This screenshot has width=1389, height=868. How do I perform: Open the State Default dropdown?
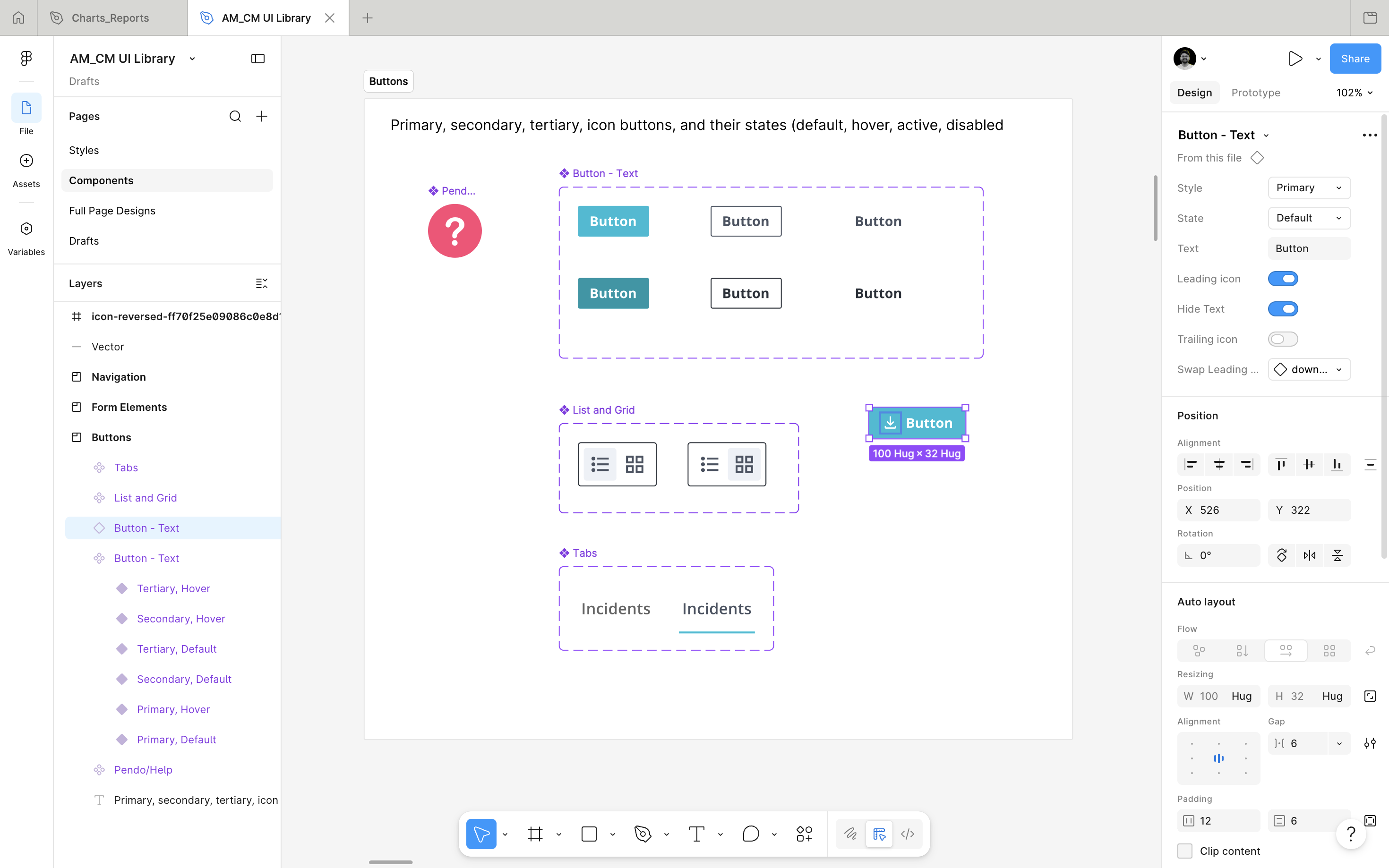coord(1309,218)
